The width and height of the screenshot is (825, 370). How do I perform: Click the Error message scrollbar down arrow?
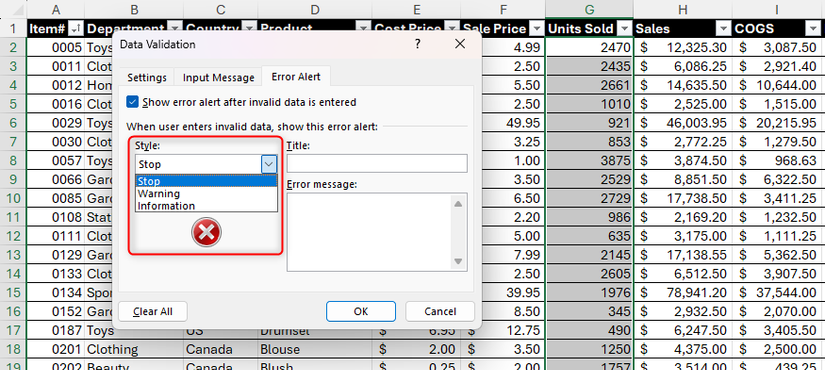click(458, 261)
